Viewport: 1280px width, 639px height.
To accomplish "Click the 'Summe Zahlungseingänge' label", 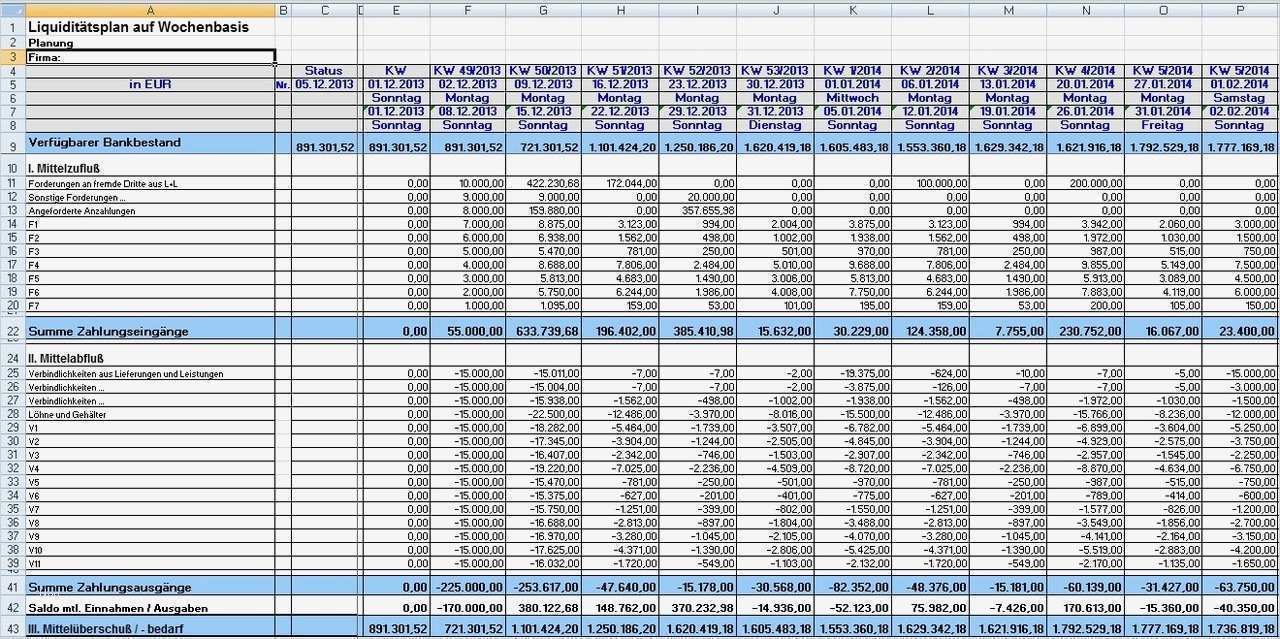I will [x=108, y=331].
